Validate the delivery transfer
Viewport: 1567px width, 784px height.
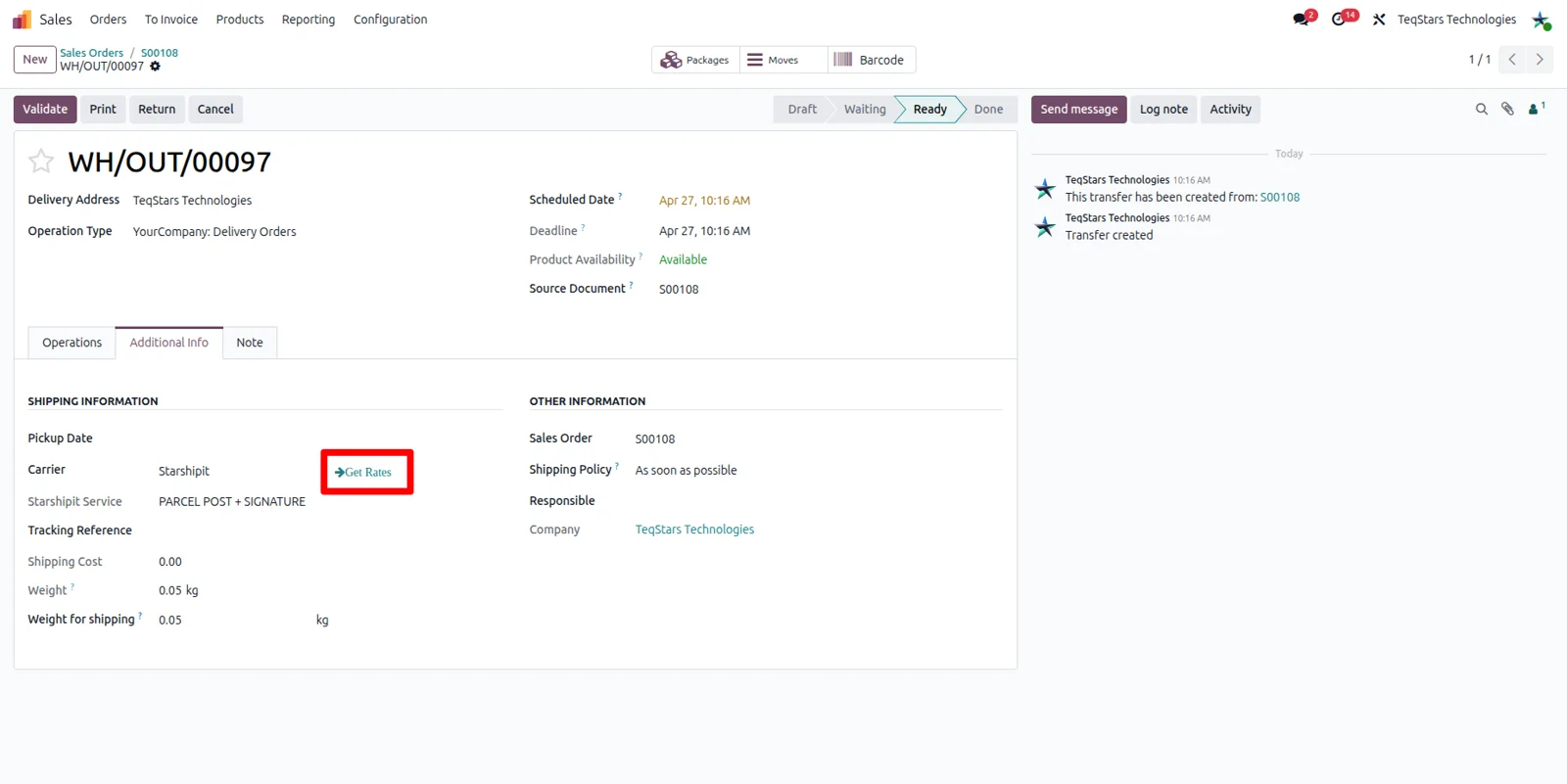point(45,110)
